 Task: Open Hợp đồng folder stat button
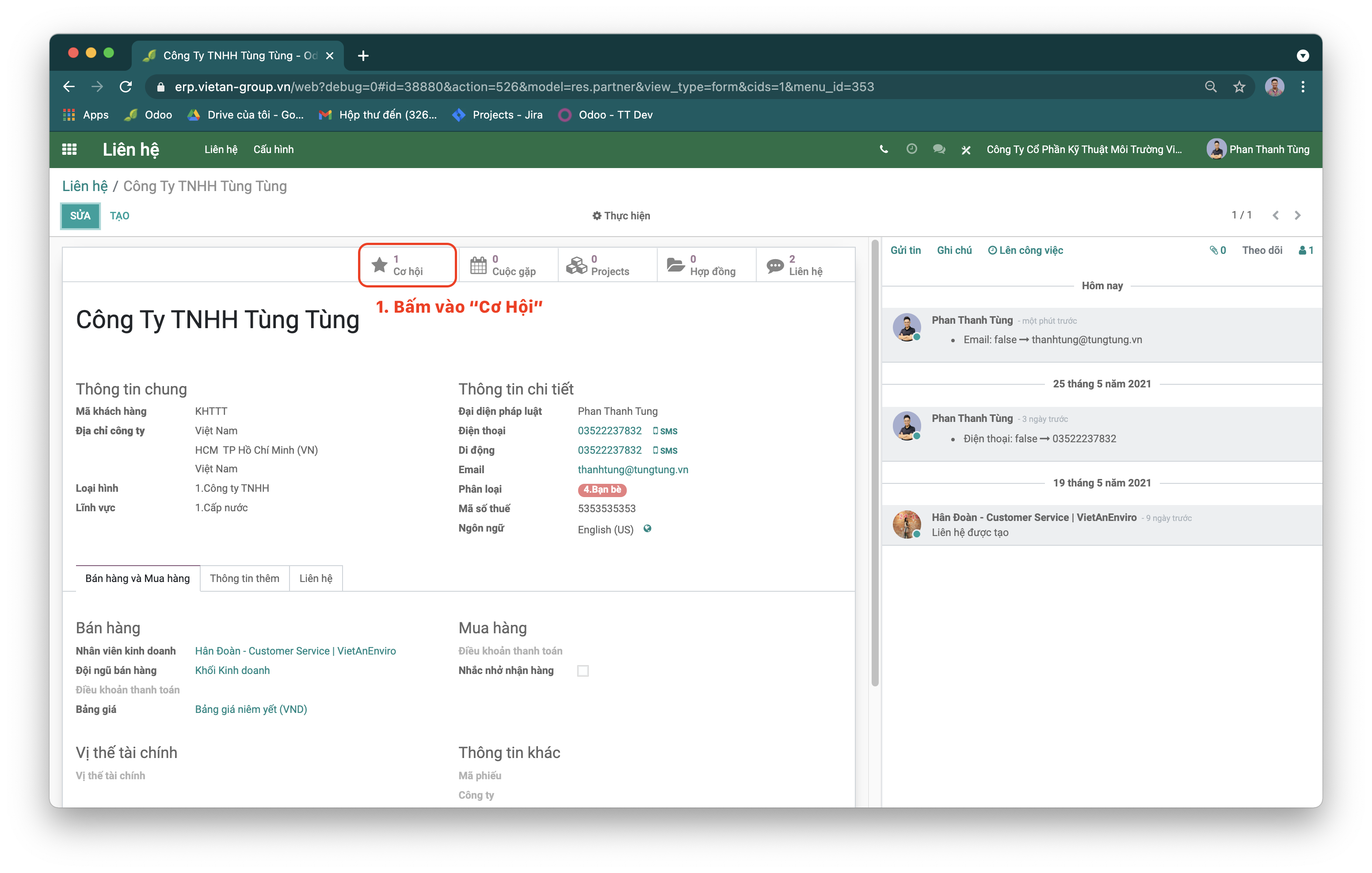(x=706, y=265)
